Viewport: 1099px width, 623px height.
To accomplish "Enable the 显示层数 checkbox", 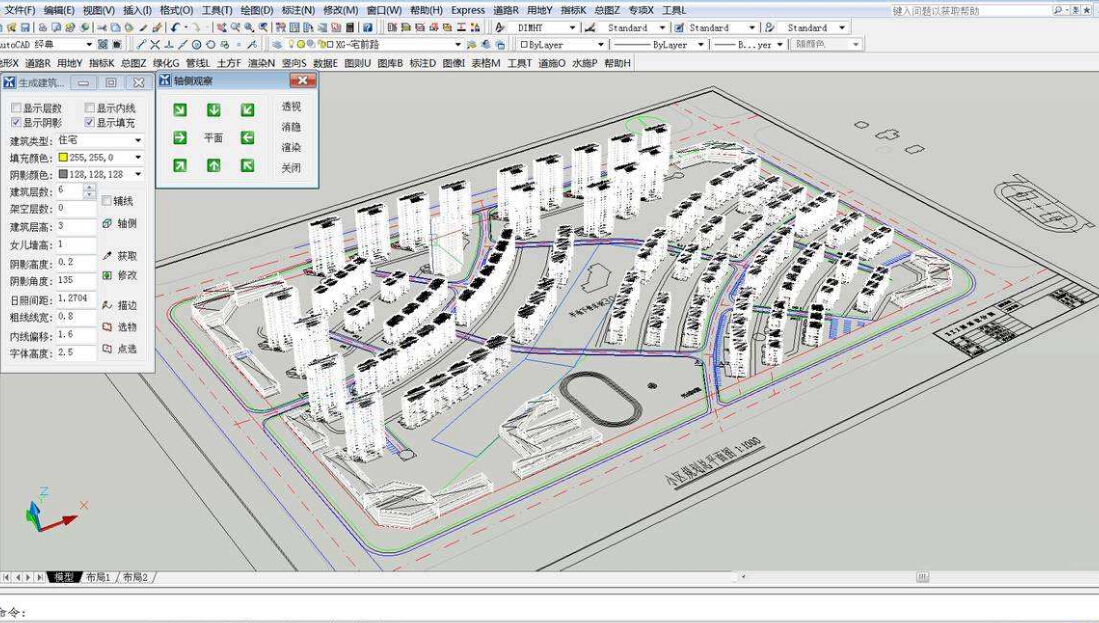I will click(16, 108).
